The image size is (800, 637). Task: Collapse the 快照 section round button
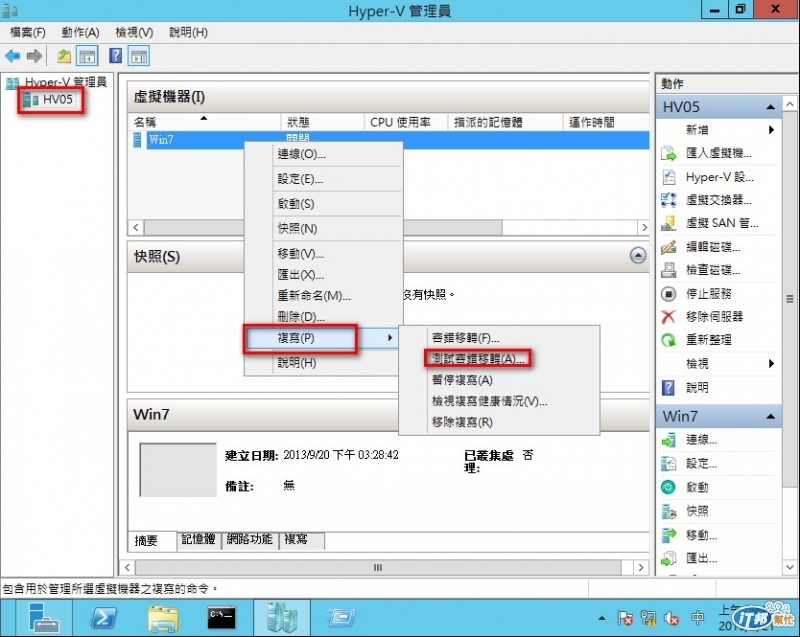click(x=638, y=255)
